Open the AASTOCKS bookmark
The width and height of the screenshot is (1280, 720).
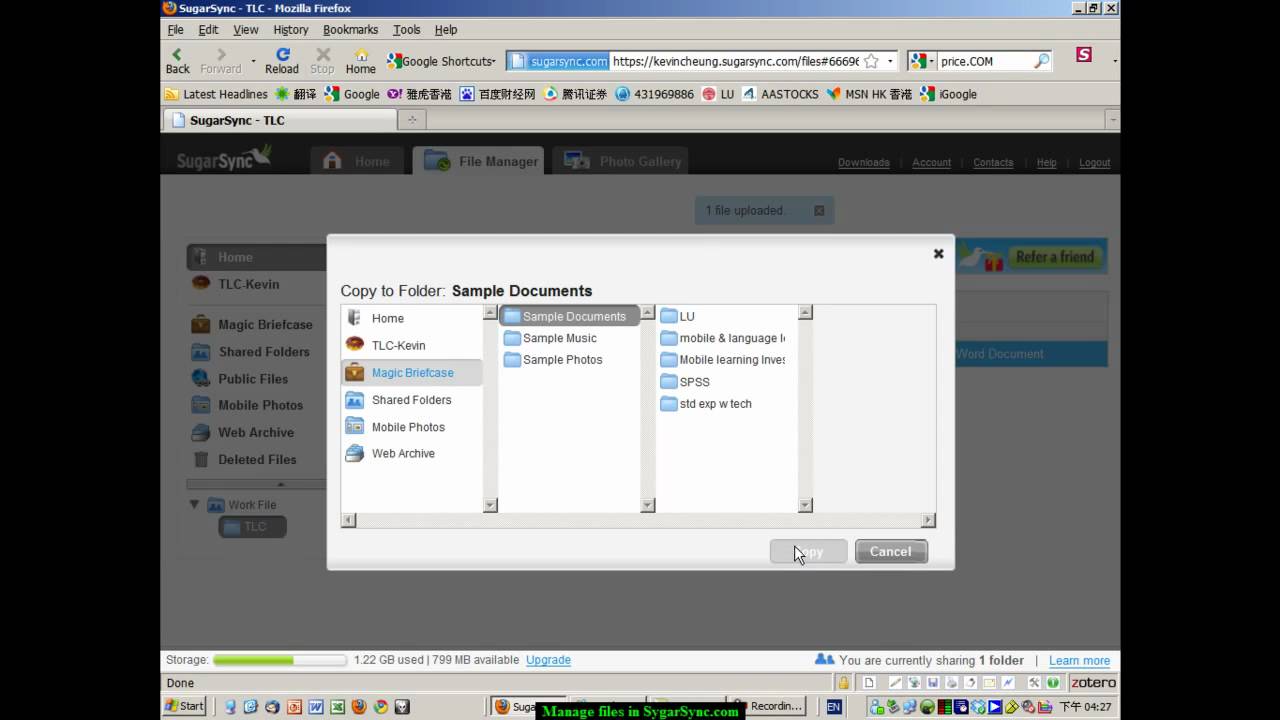pos(780,94)
